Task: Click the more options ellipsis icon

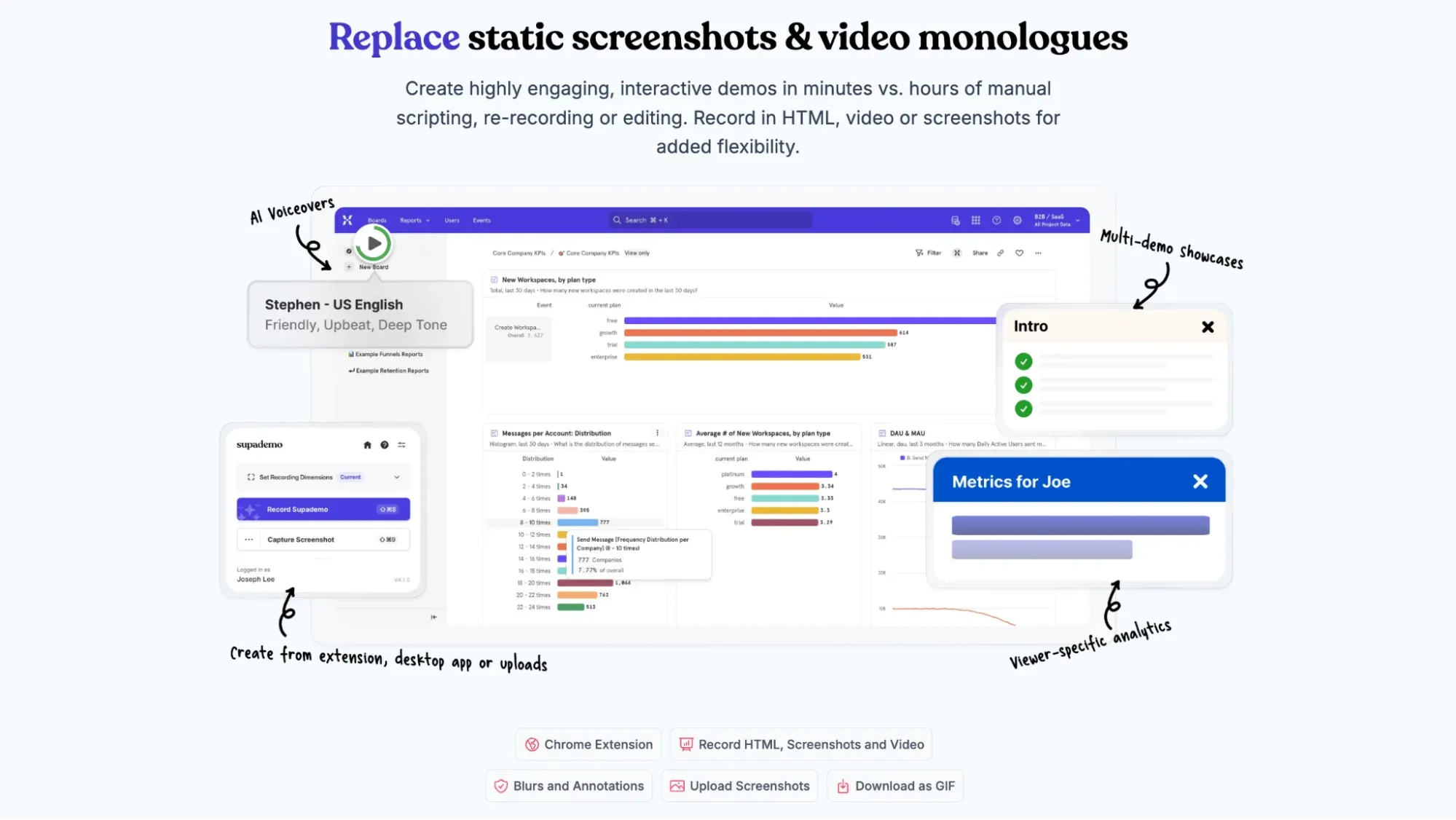Action: [x=248, y=540]
